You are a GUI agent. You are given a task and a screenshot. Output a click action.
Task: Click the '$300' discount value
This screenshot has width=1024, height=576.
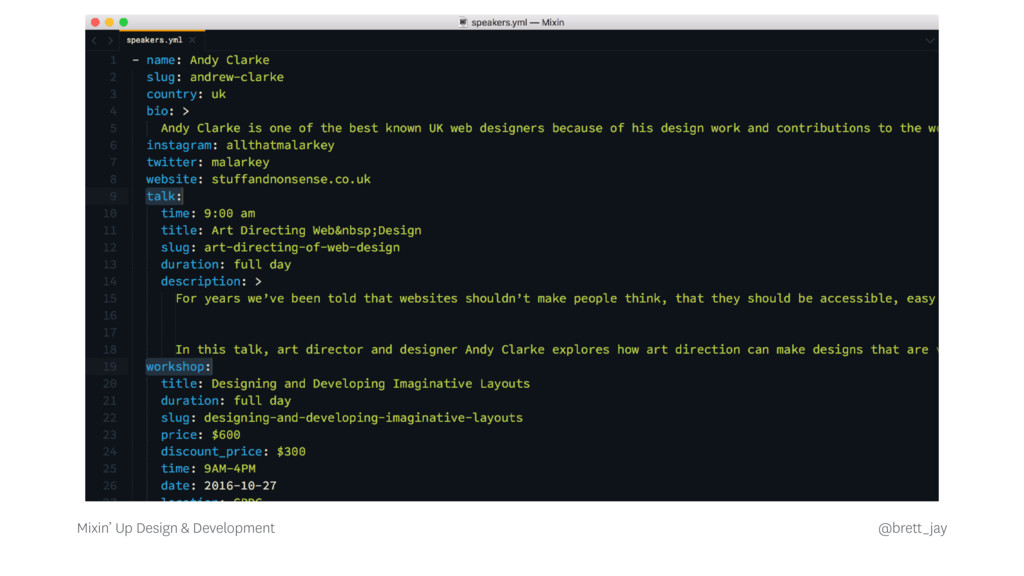(291, 452)
